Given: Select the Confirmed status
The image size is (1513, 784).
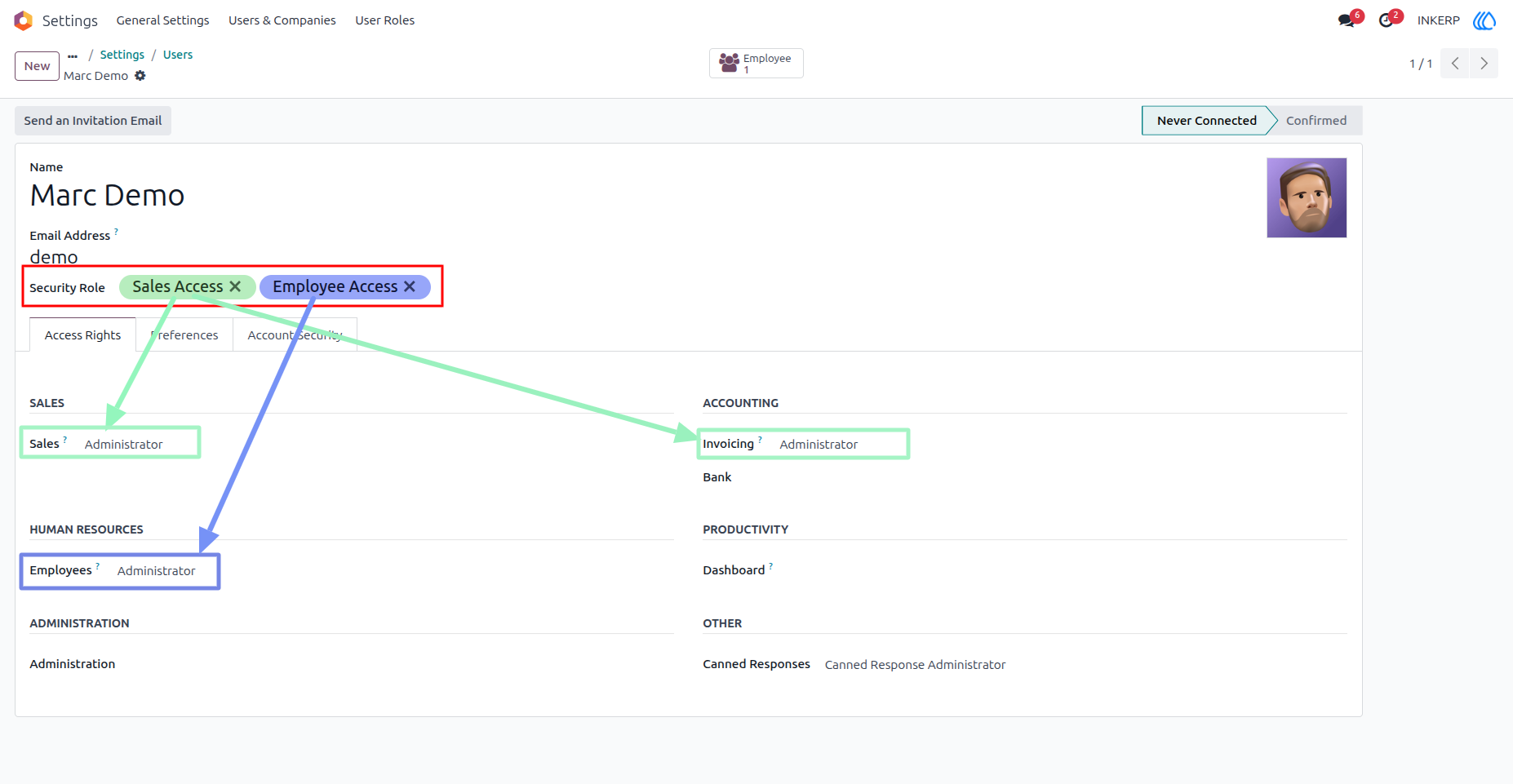Looking at the screenshot, I should (x=1316, y=121).
